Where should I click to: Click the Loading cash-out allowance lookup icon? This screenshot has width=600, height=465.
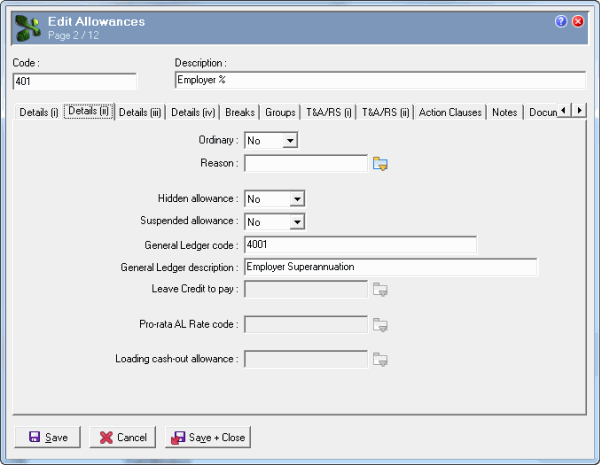coord(380,360)
